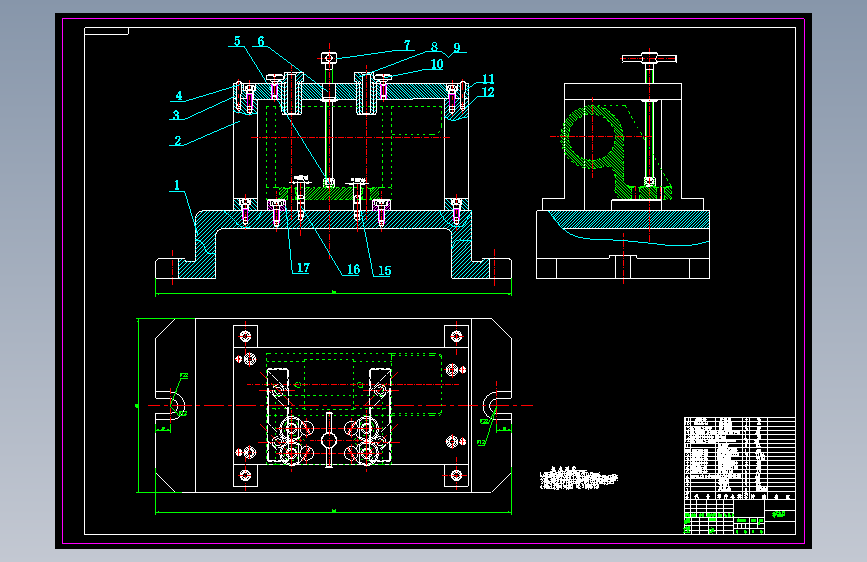Screen dimensions: 867x562
Task: Select part callout number 5
Action: click(x=237, y=41)
